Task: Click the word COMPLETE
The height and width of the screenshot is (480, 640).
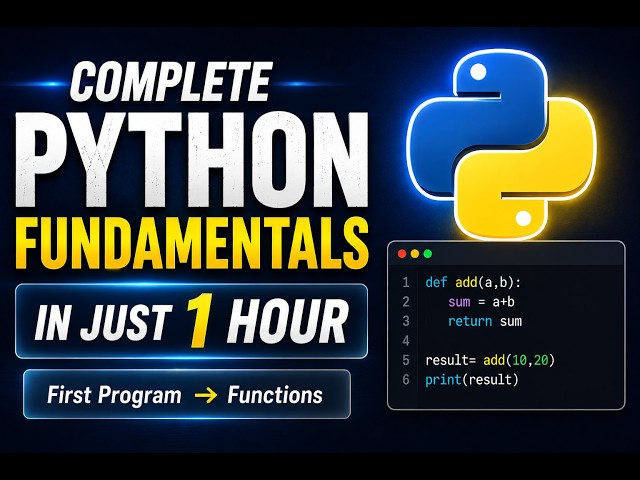Action: (x=171, y=82)
